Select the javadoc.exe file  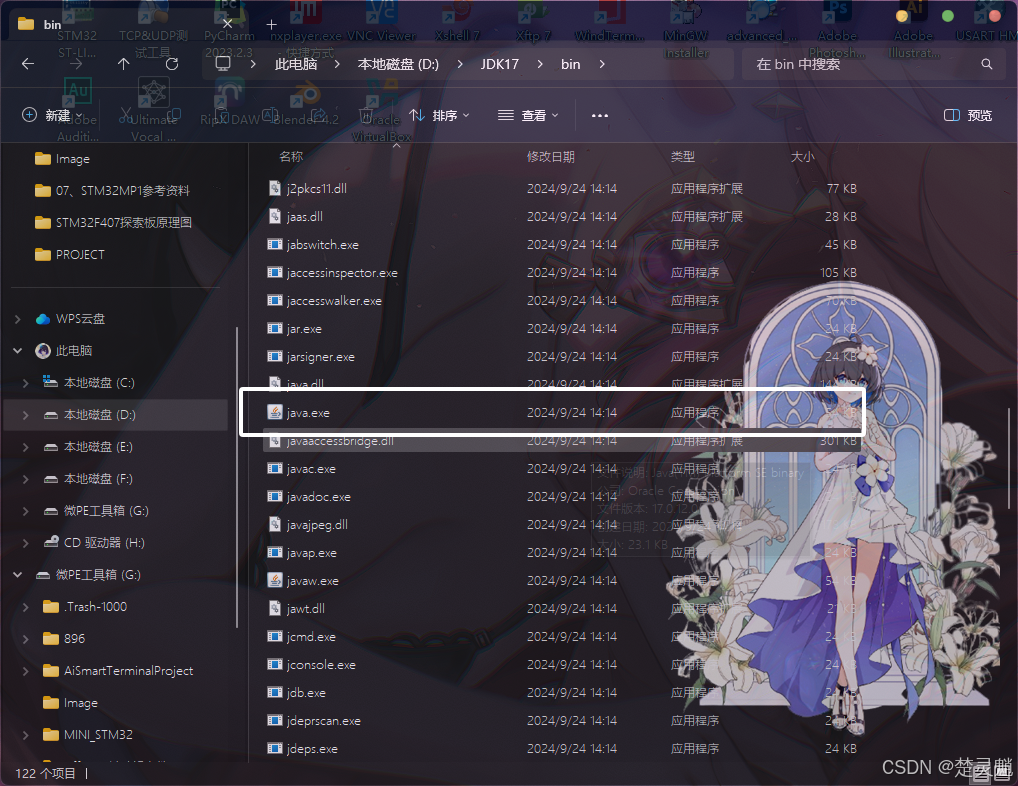point(562,497)
